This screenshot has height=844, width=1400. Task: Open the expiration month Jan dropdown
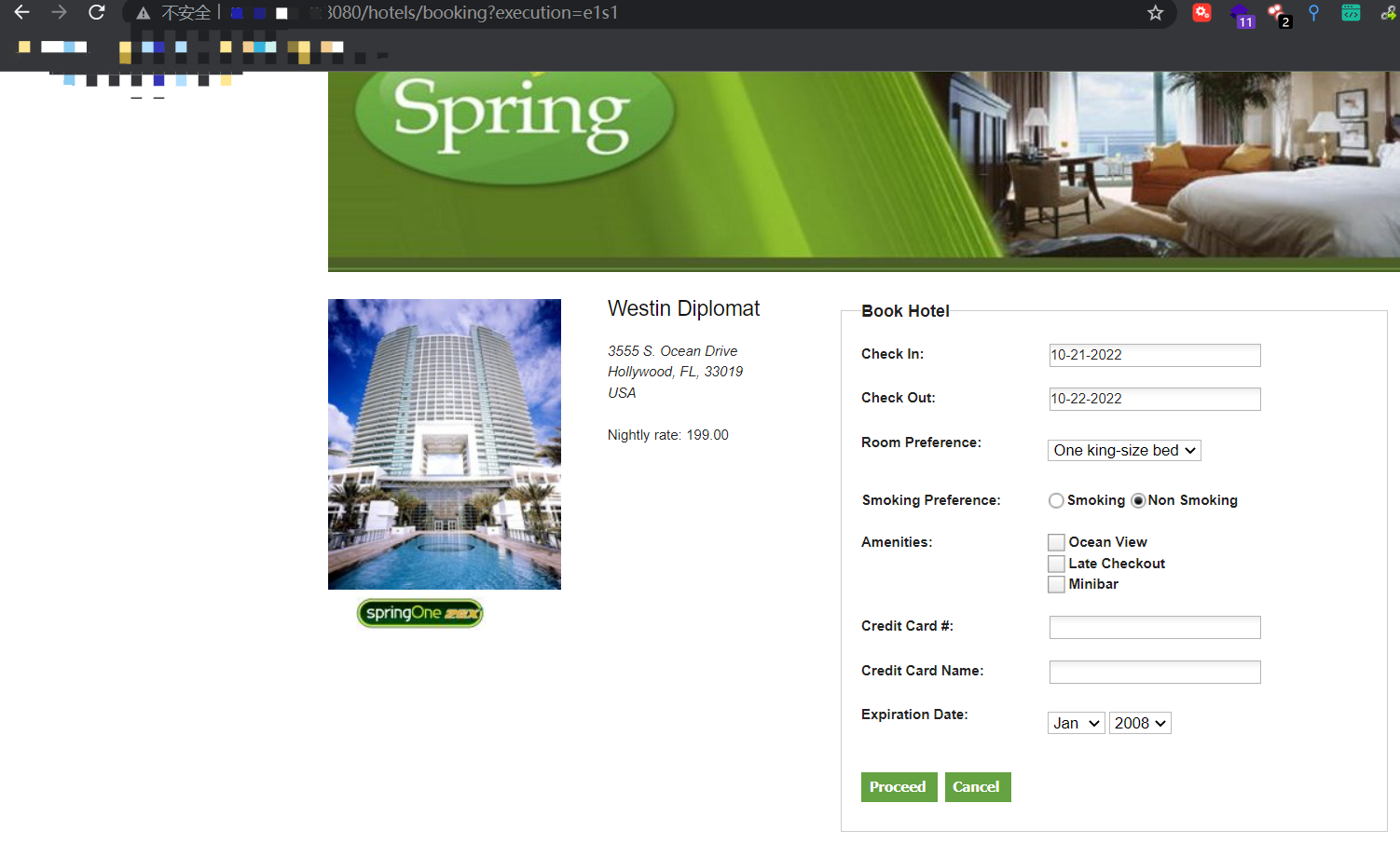(x=1077, y=723)
